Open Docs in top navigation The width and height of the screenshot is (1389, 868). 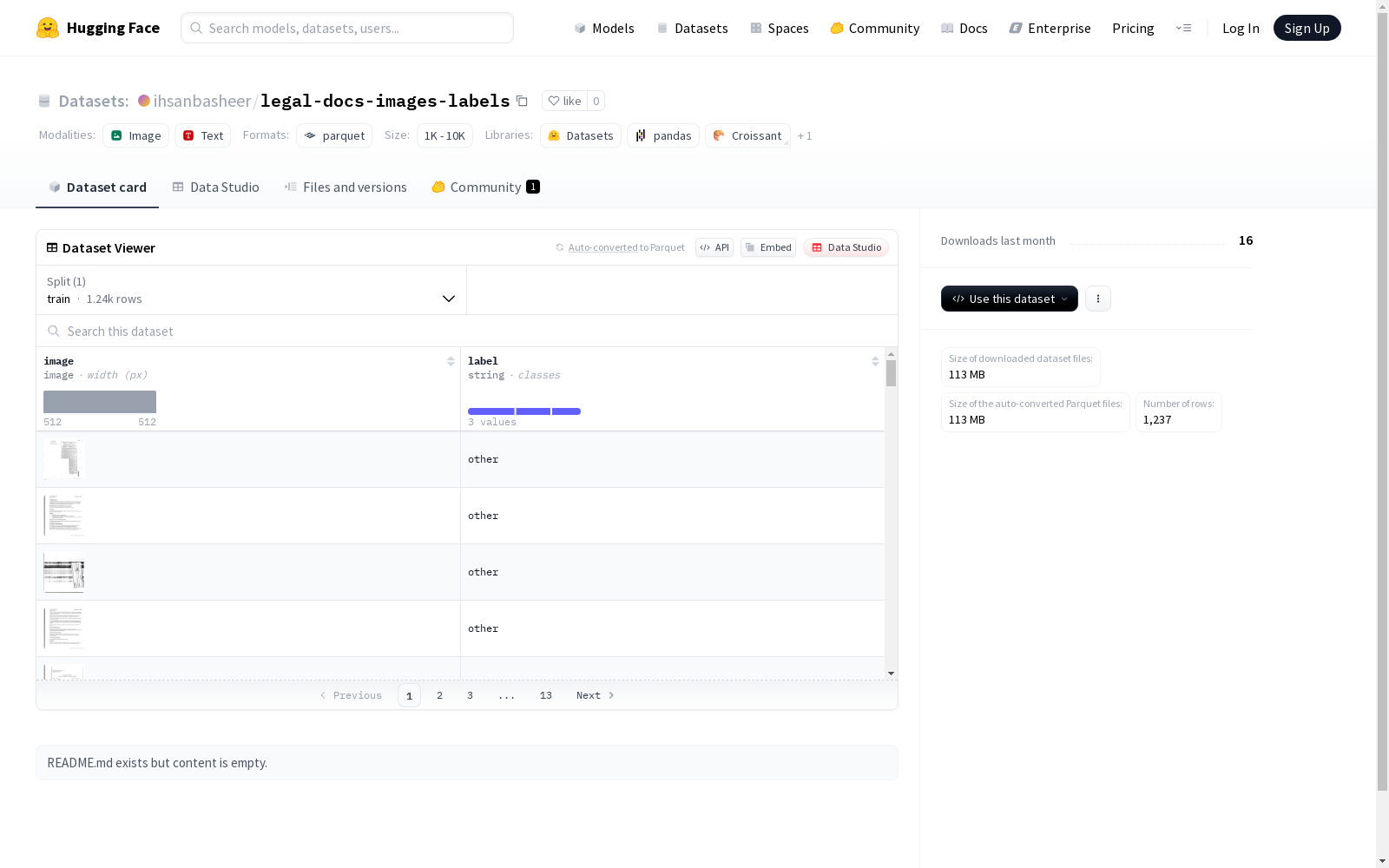pyautogui.click(x=964, y=28)
